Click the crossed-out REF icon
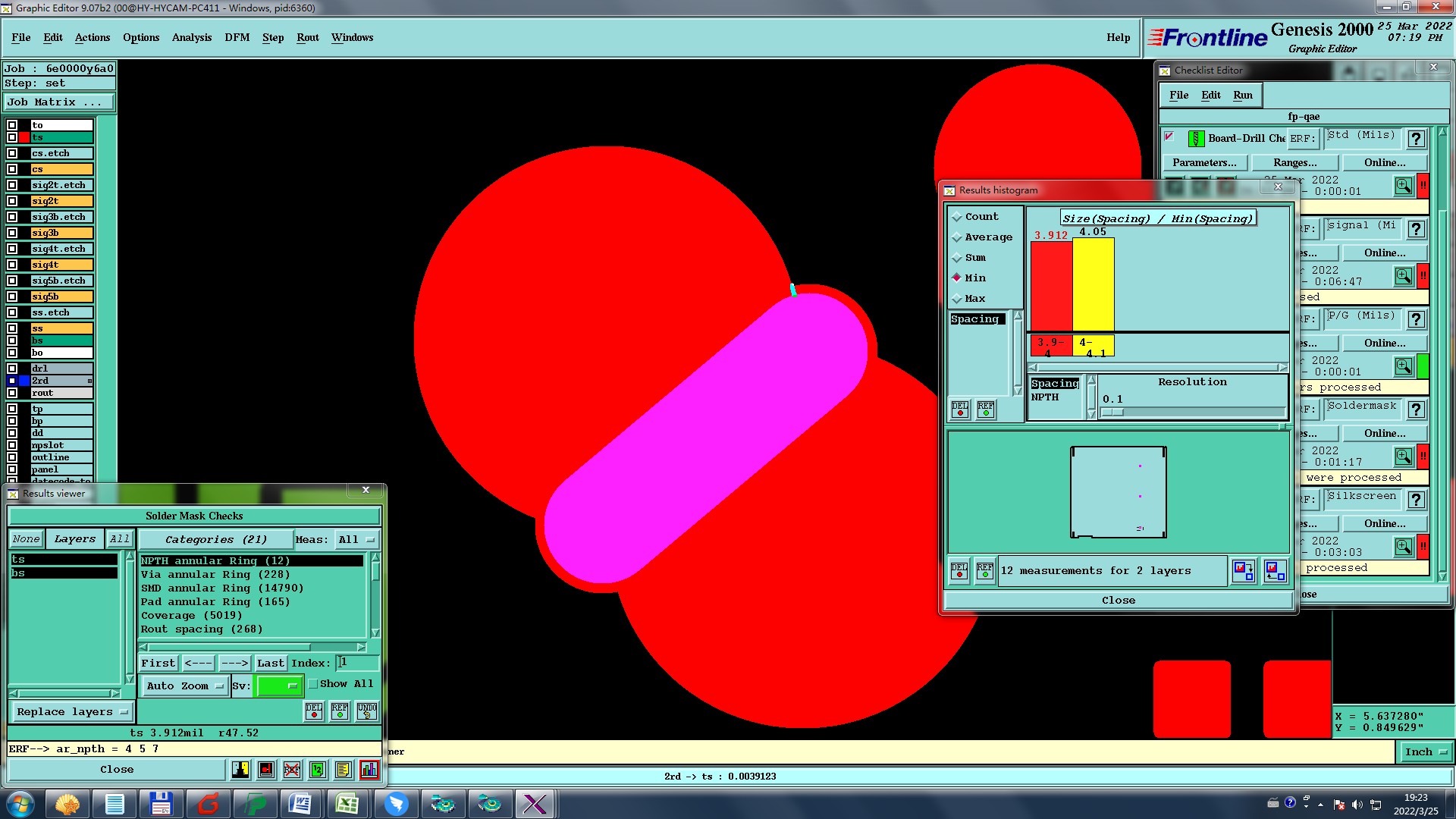This screenshot has height=819, width=1456. tap(292, 770)
